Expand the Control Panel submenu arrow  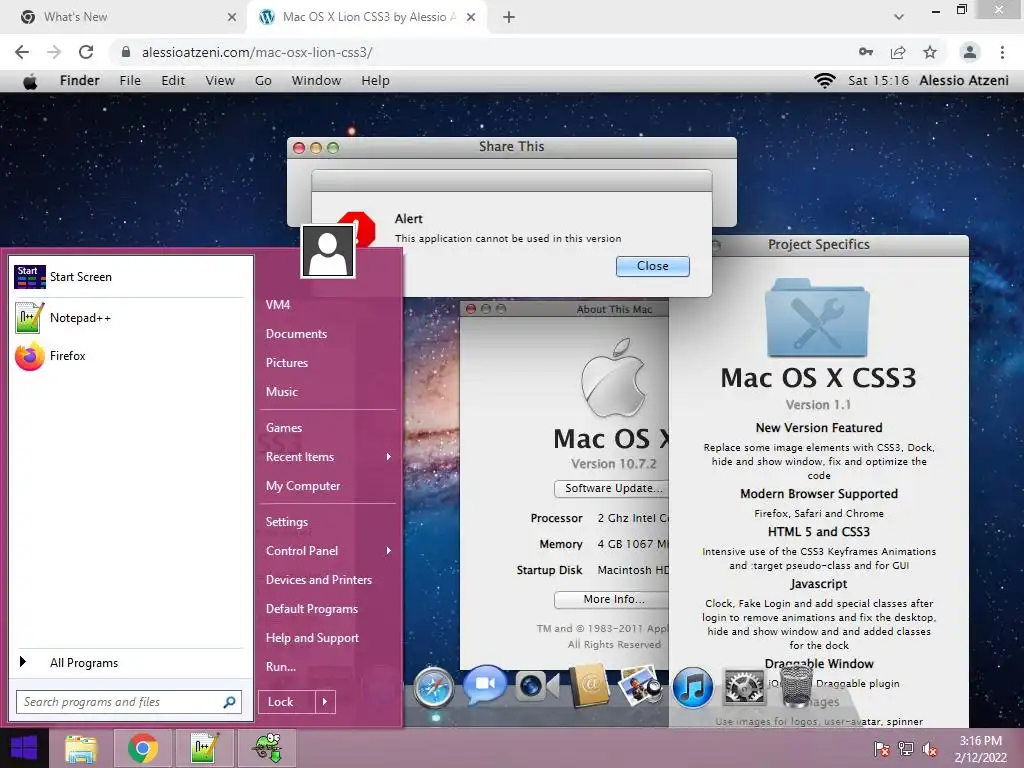pyautogui.click(x=389, y=551)
